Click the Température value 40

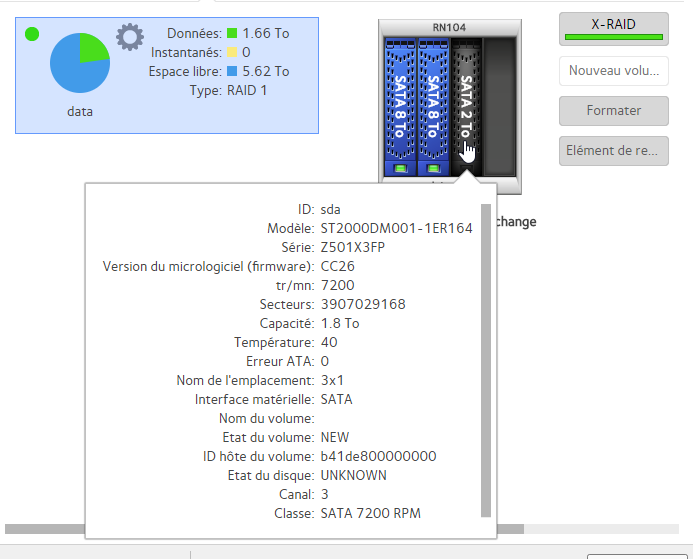click(x=329, y=342)
